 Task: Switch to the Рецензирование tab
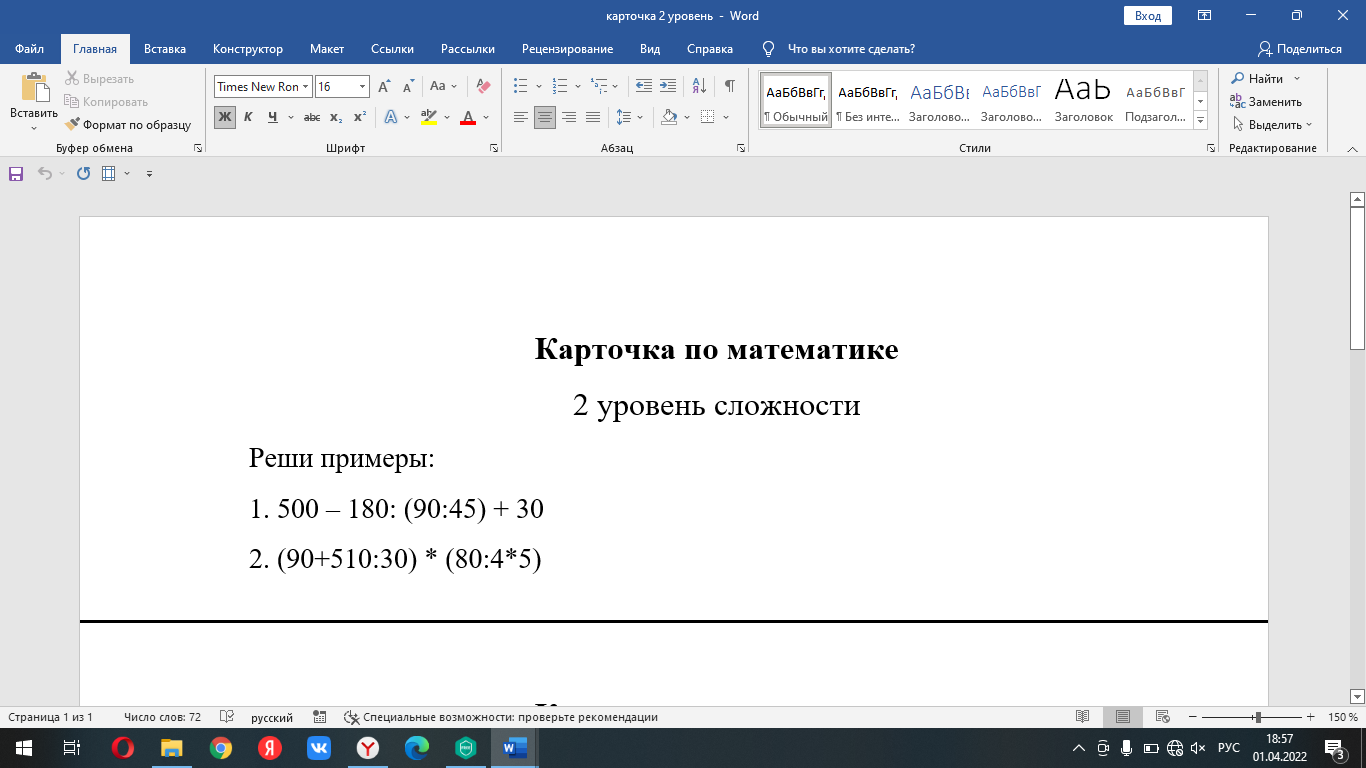(x=567, y=48)
